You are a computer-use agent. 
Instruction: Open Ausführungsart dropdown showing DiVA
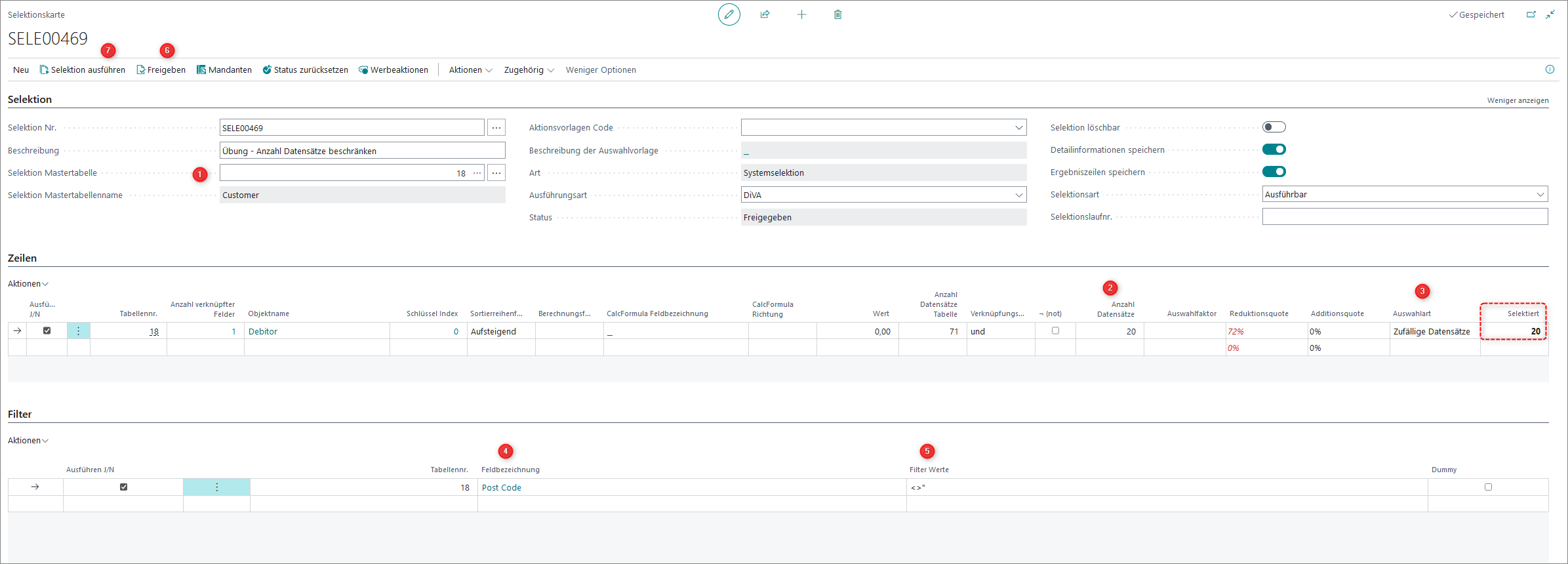point(1018,195)
